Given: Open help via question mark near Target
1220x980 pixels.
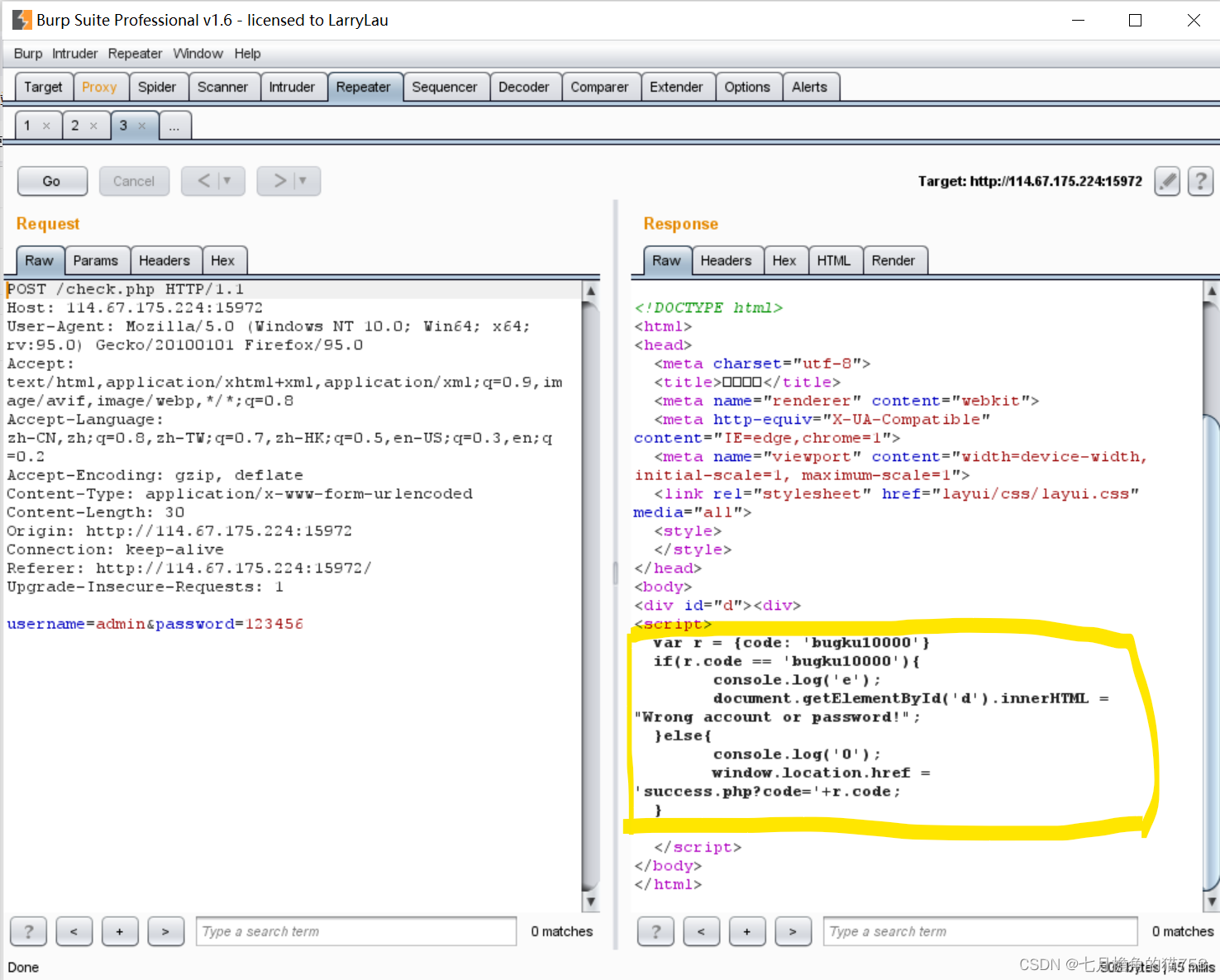Looking at the screenshot, I should 1200,181.
